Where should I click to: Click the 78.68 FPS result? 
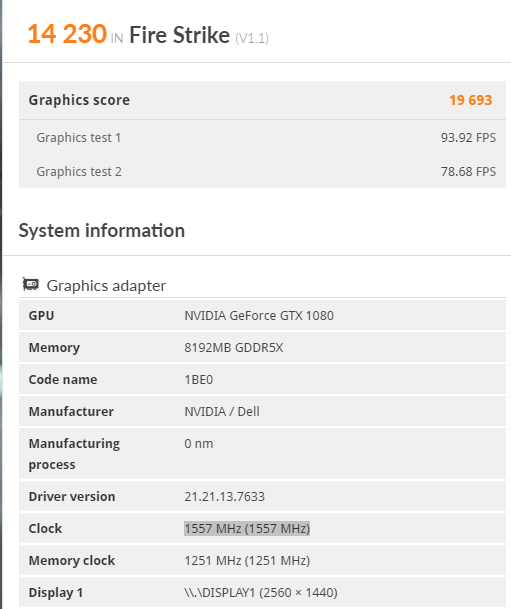pyautogui.click(x=468, y=171)
